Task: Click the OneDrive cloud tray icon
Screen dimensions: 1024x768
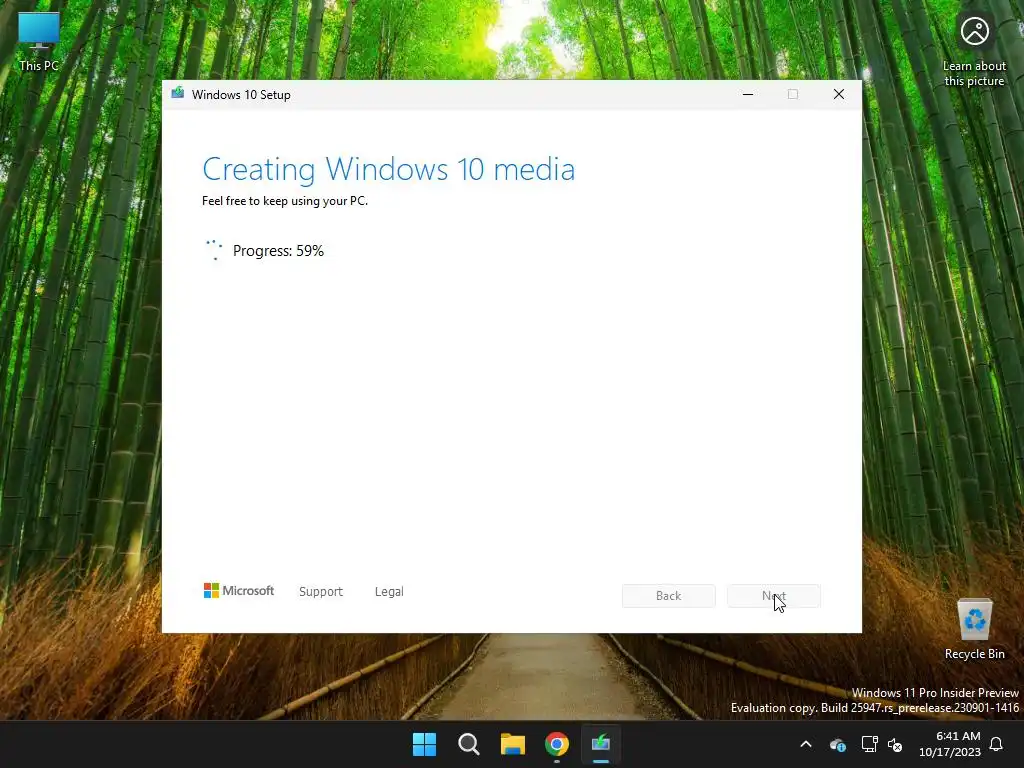Action: (x=838, y=744)
